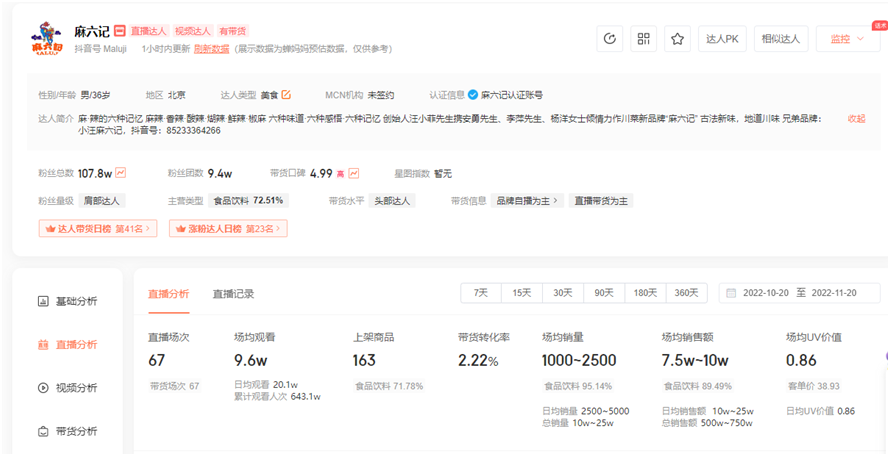Screen dimensions: 890x456
Task: Collapse the bio with 收起
Action: (857, 119)
